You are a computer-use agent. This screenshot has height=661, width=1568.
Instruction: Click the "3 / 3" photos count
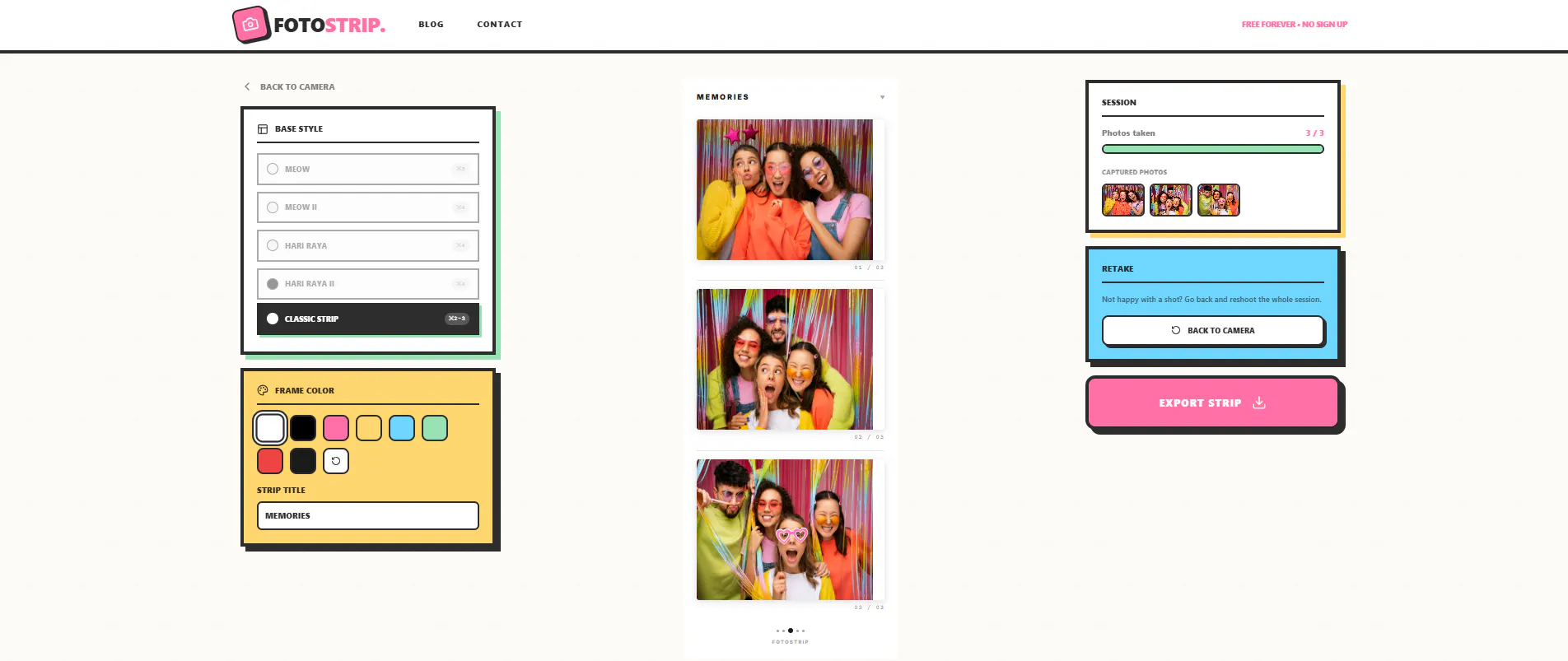click(x=1314, y=133)
